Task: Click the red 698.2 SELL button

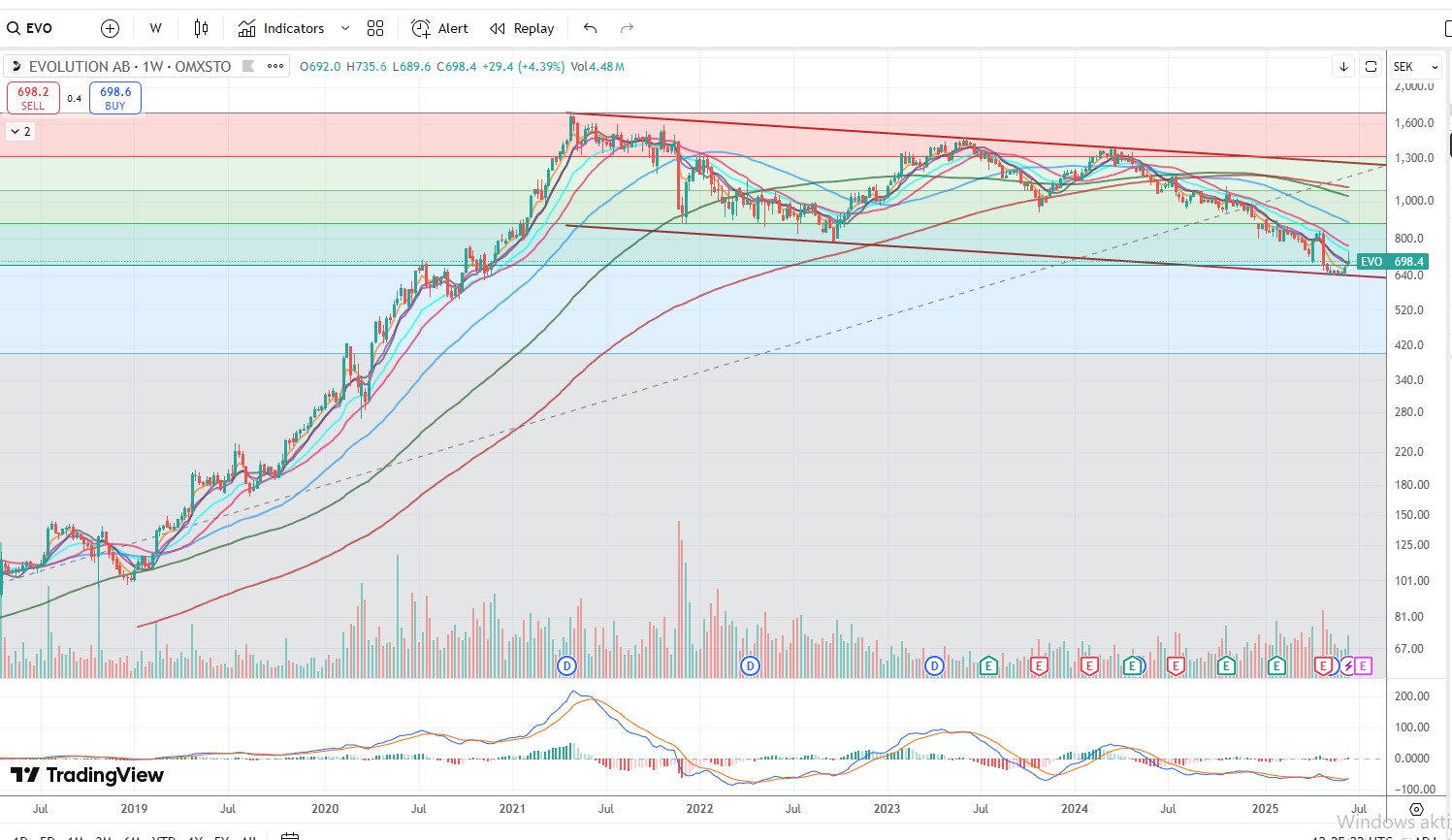Action: [x=33, y=98]
